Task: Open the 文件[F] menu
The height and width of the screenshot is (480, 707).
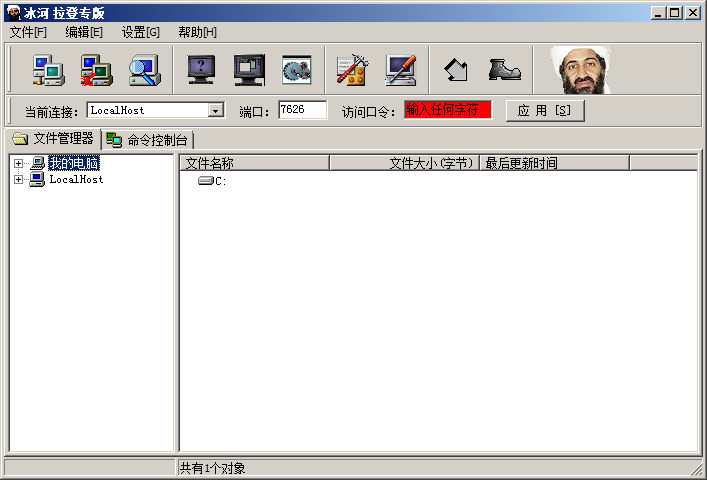Action: point(28,32)
